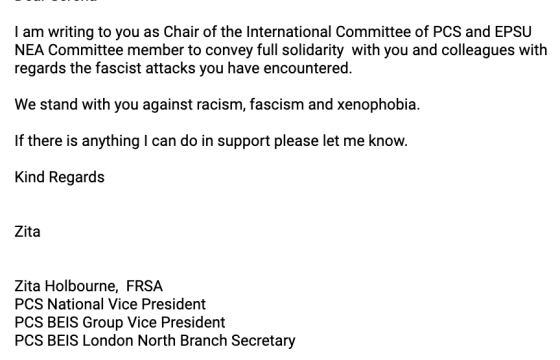Click the line "PCS BEIS Group Vice President"
Viewport: 560px width, 360px height.
coord(120,322)
